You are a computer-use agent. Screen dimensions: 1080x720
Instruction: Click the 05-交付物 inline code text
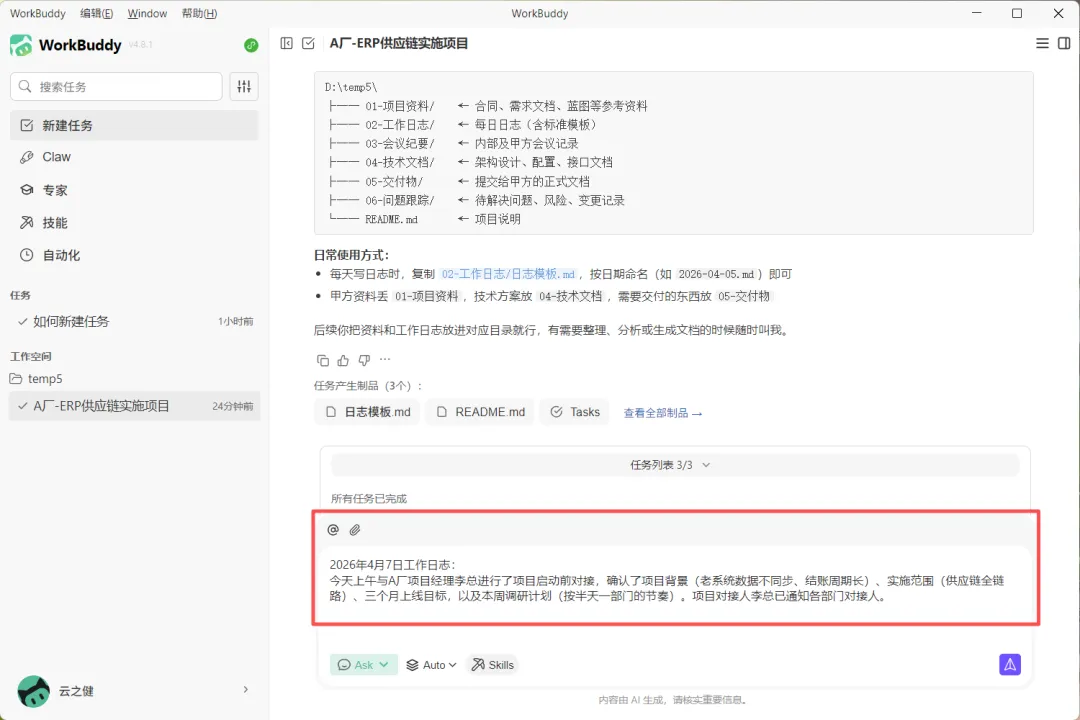pyautogui.click(x=744, y=296)
